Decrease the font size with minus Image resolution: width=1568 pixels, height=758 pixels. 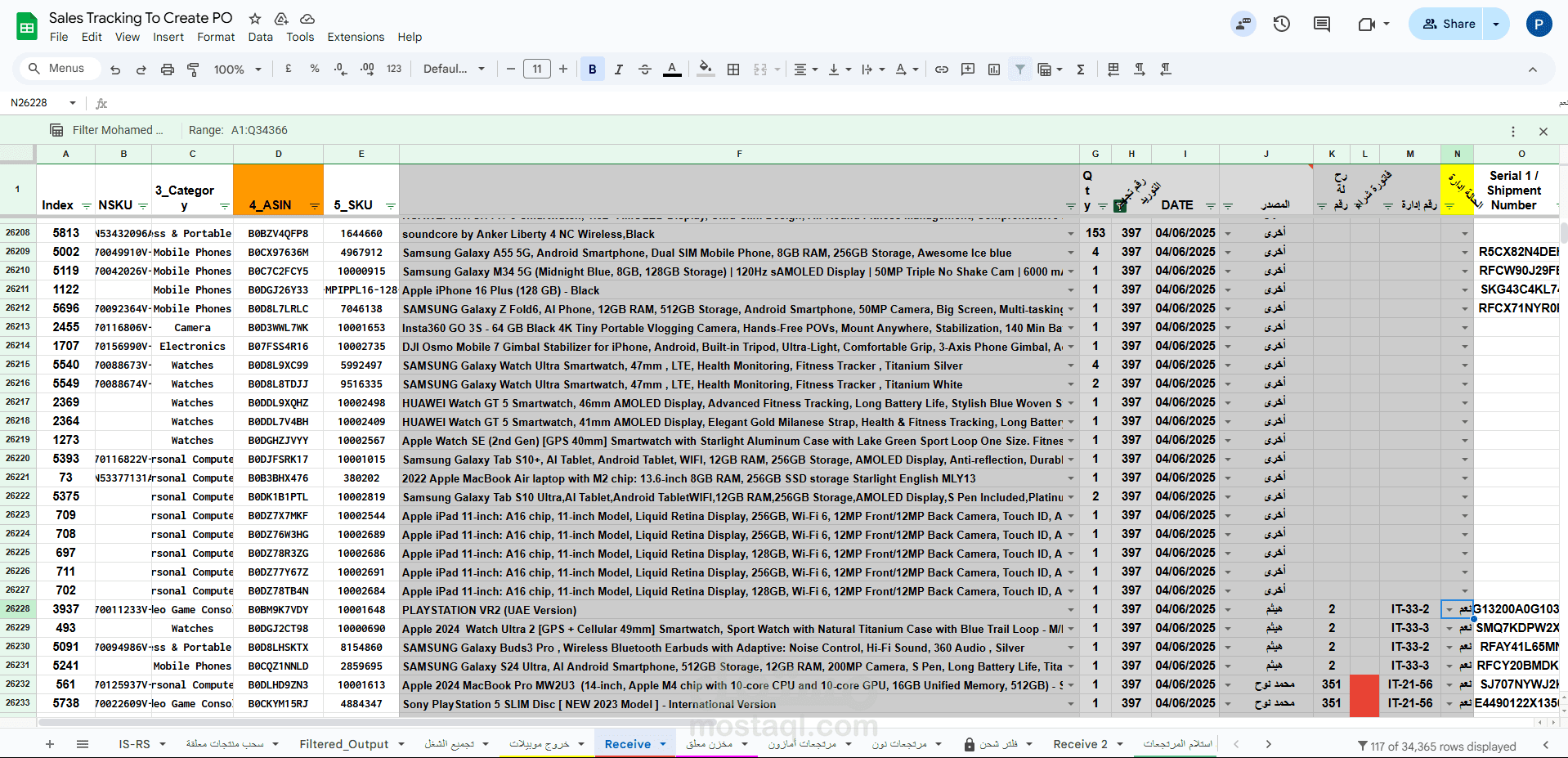click(x=511, y=70)
